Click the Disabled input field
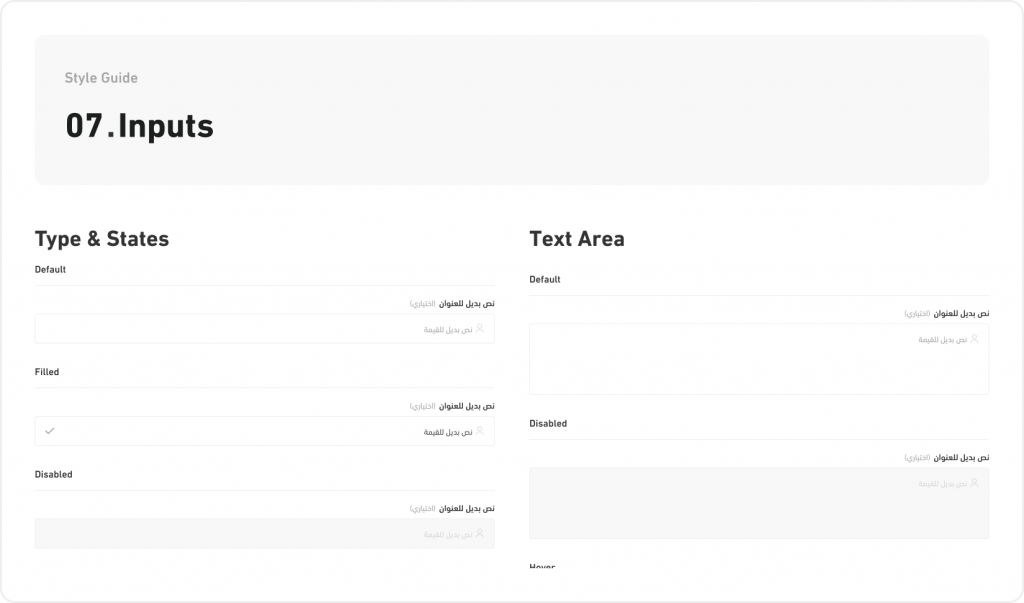 click(265, 533)
